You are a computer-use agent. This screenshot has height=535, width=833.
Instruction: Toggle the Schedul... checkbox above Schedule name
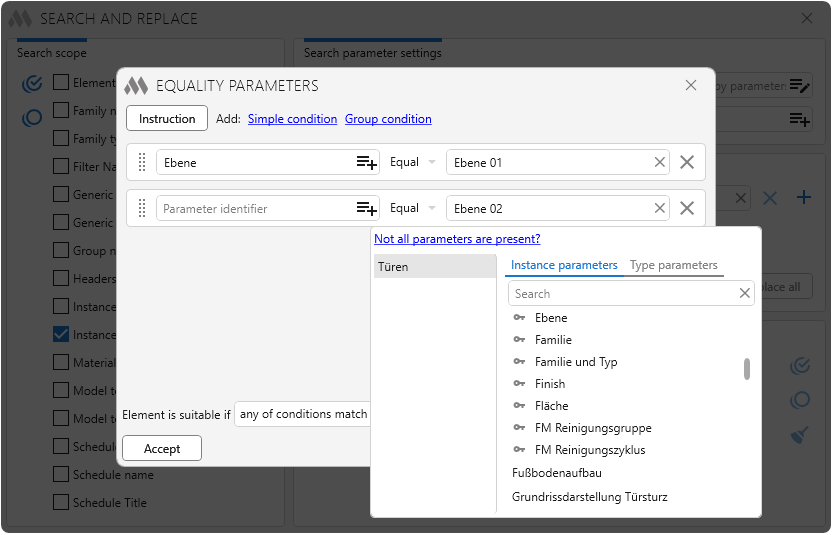pos(61,446)
